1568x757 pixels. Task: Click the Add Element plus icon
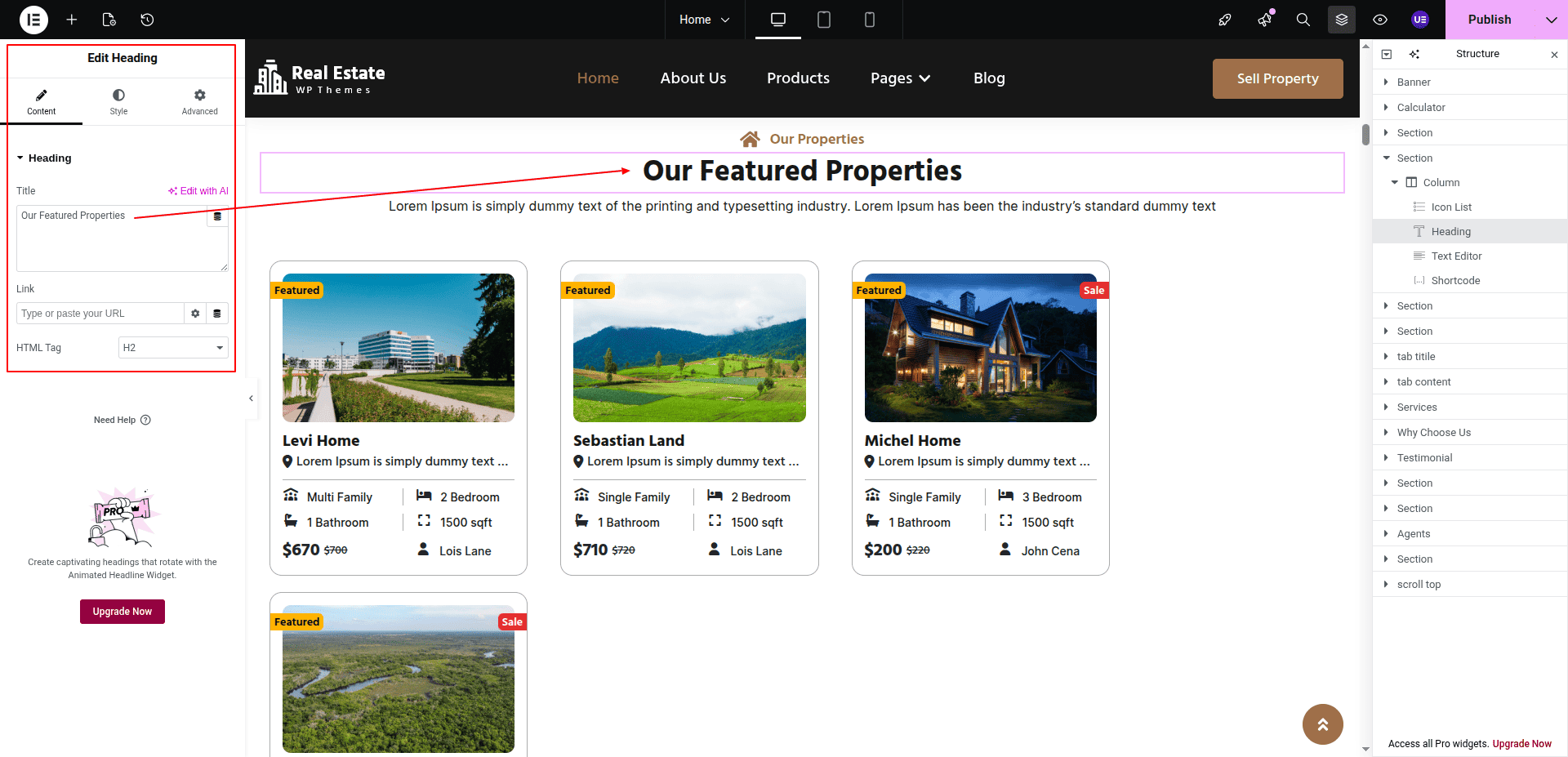[72, 20]
